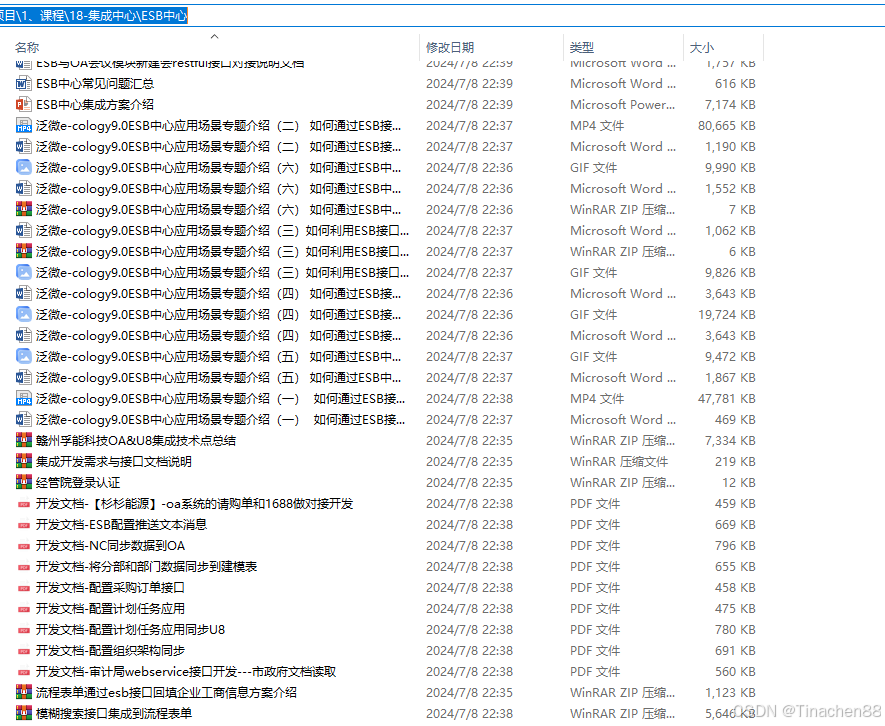The height and width of the screenshot is (726, 885).
Task: Sort files by the 名称 column header
Action: coord(27,47)
